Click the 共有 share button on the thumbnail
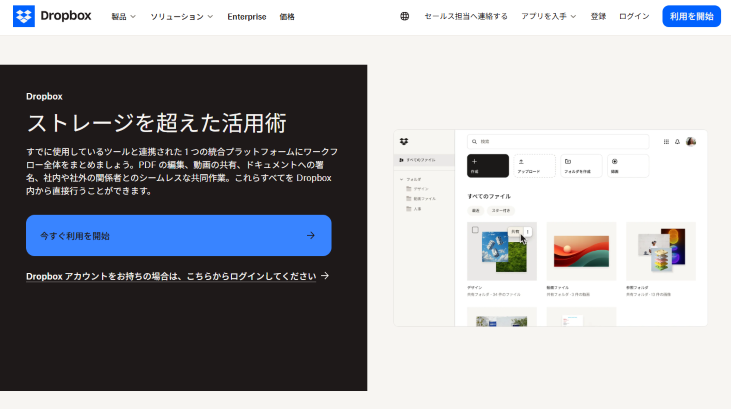This screenshot has height=409, width=731. (x=515, y=232)
